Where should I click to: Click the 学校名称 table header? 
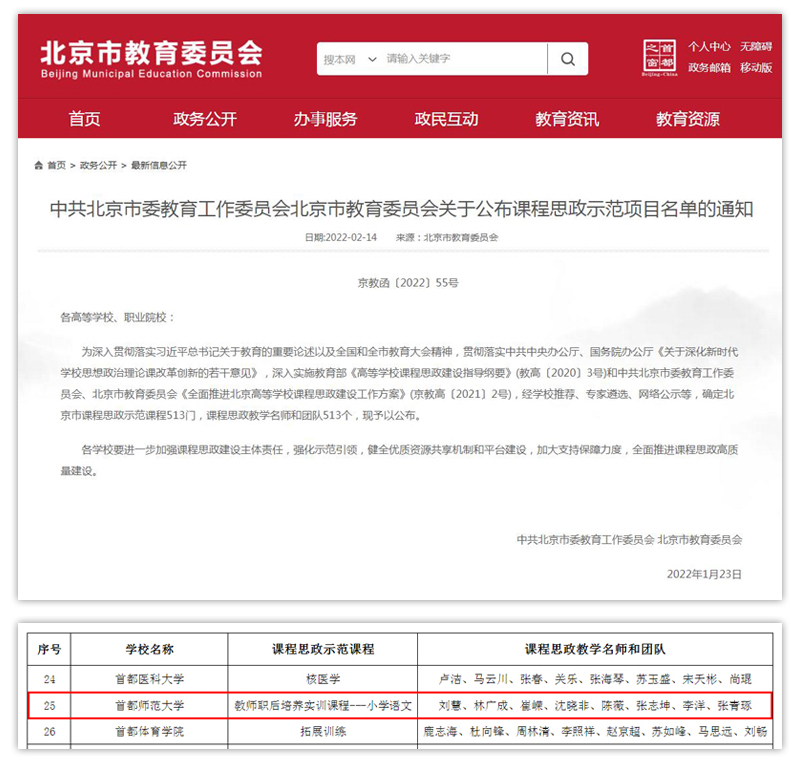pyautogui.click(x=149, y=650)
